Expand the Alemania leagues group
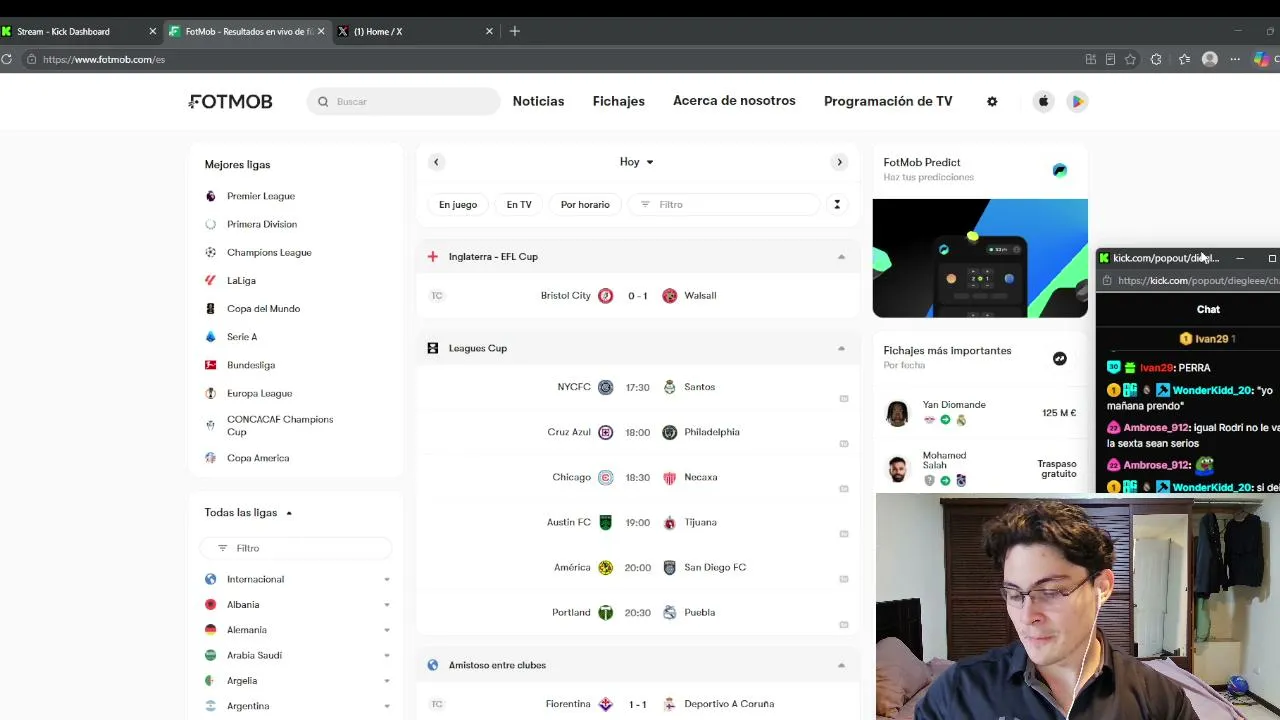Viewport: 1280px width, 720px height. pyautogui.click(x=387, y=630)
